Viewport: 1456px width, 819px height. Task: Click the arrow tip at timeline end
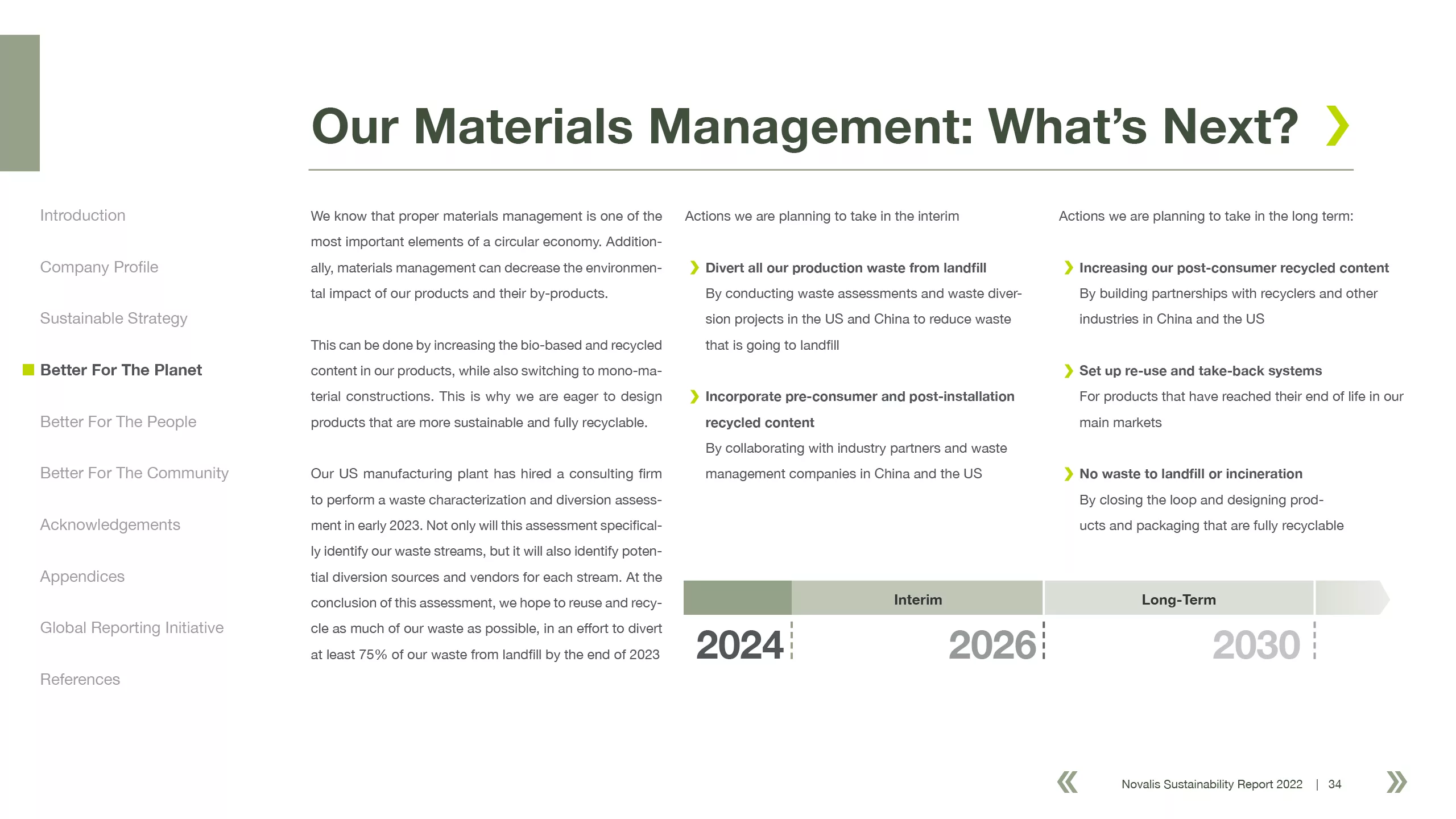coord(1352,598)
